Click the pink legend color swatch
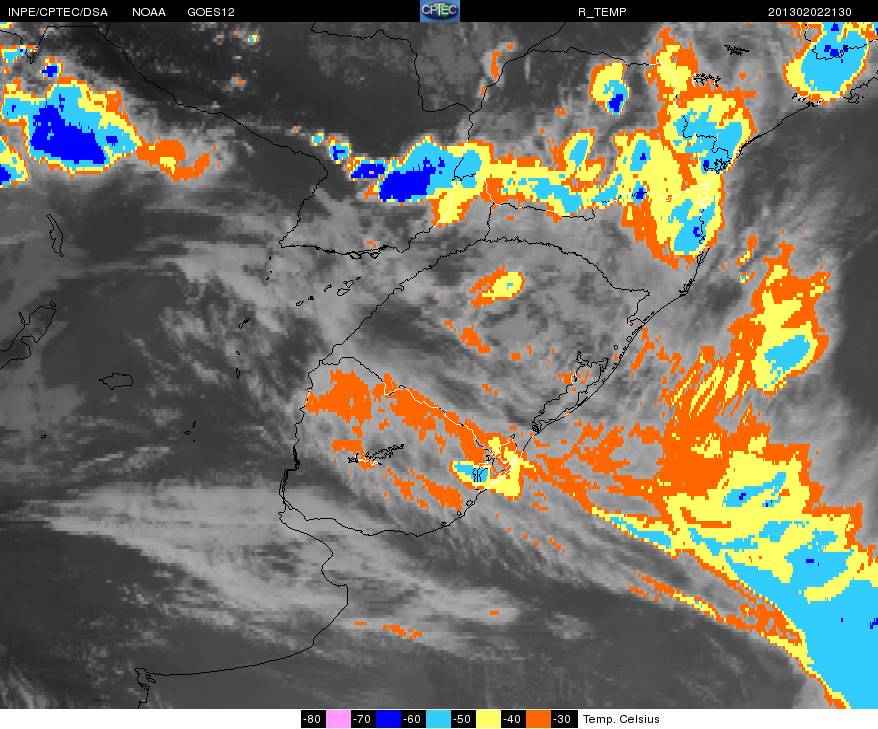This screenshot has height=729, width=878. pos(338,719)
